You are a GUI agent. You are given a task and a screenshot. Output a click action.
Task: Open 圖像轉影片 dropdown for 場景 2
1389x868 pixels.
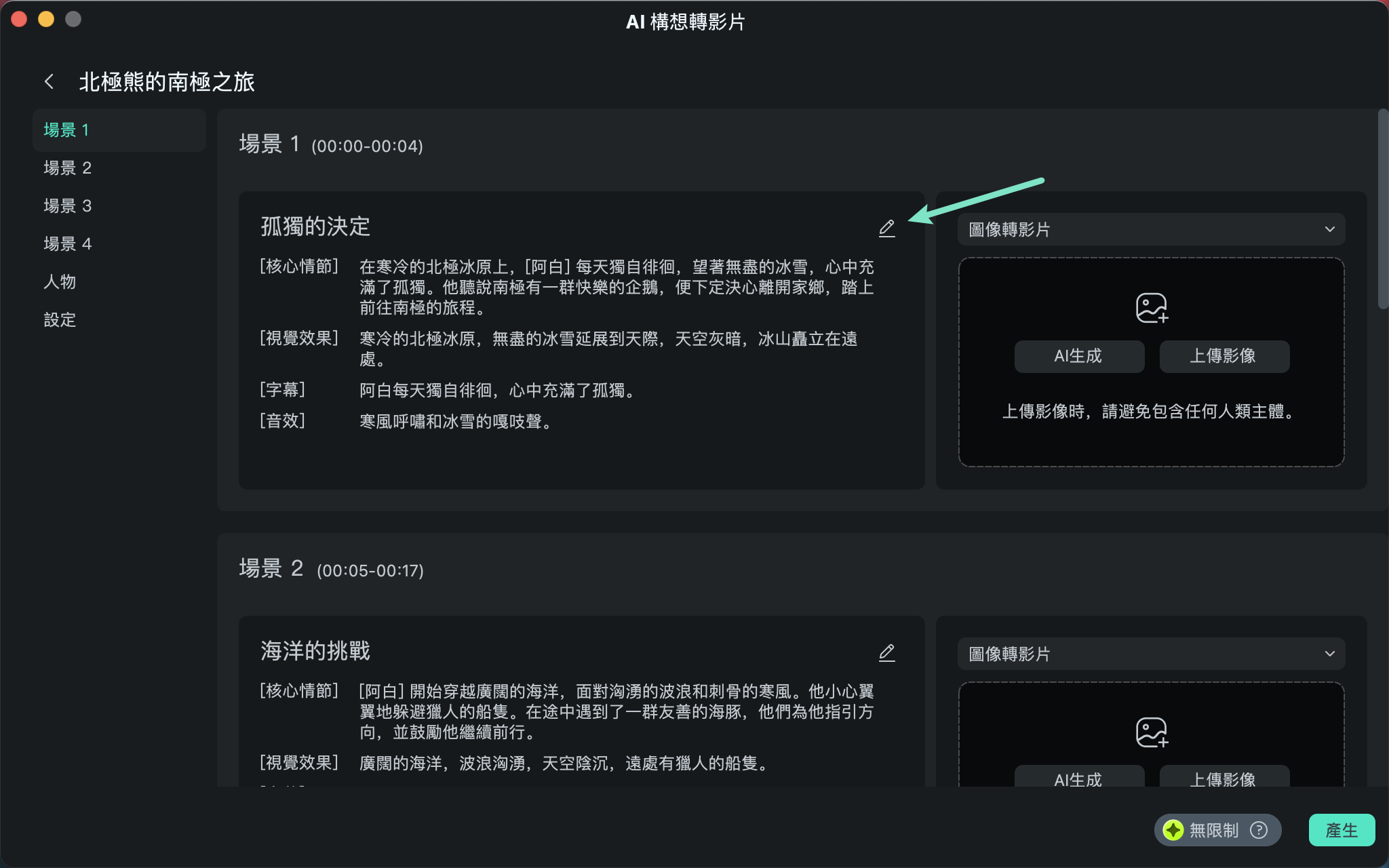coord(1151,654)
